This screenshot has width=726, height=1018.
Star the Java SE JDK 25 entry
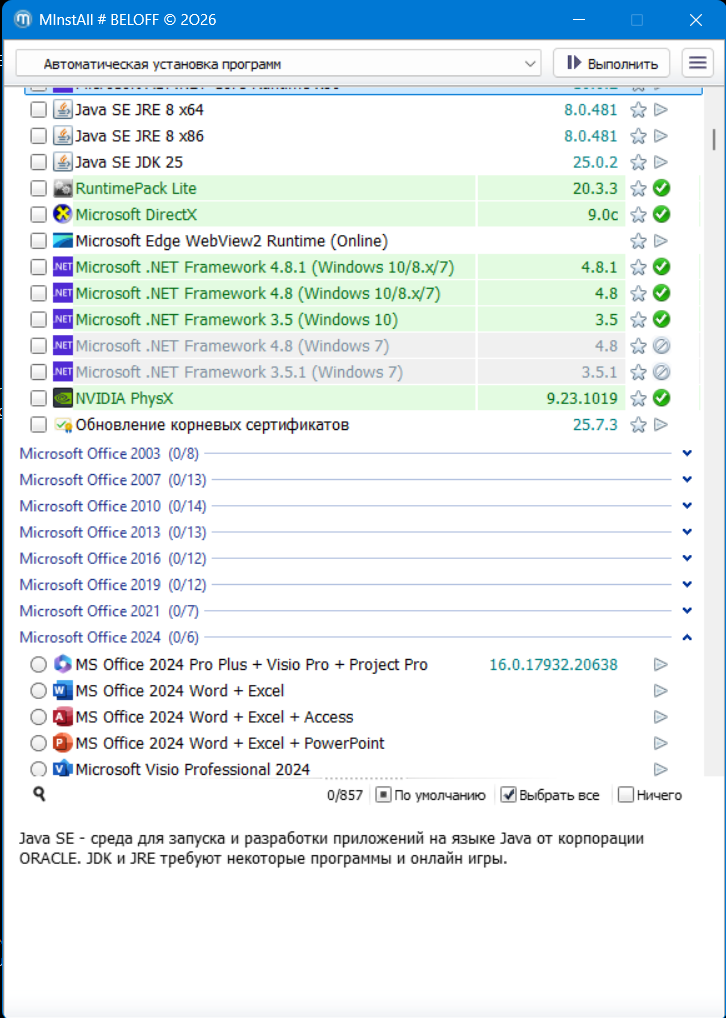[638, 162]
